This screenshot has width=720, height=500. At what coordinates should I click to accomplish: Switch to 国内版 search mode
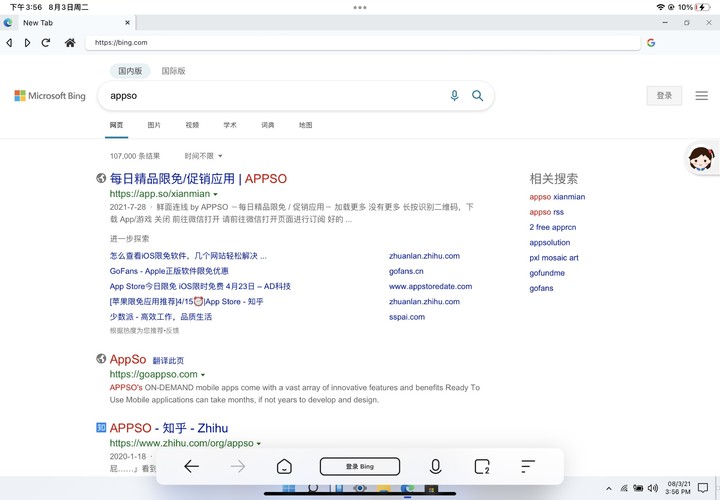pos(130,71)
